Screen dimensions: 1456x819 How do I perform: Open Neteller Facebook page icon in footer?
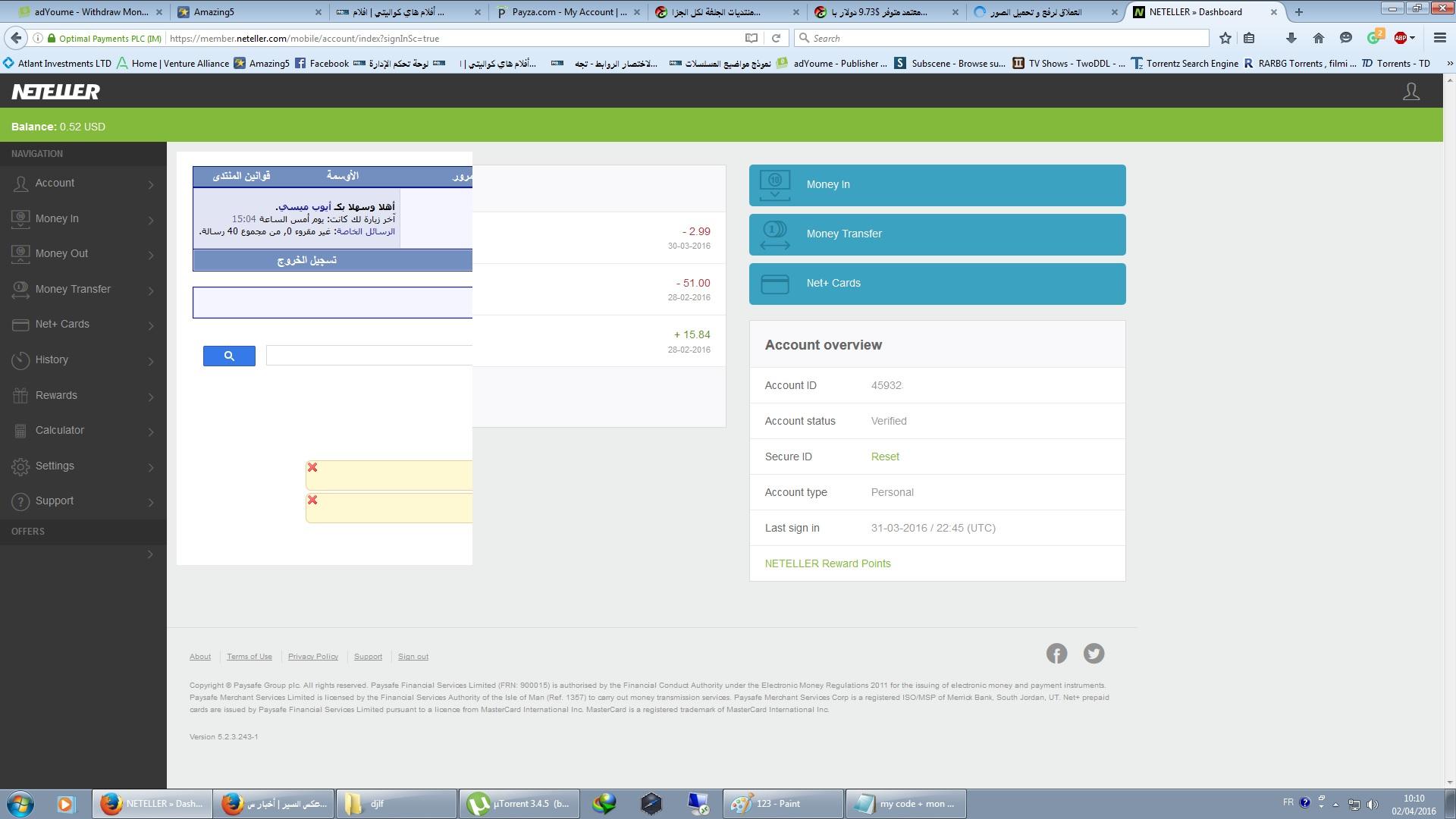click(x=1056, y=654)
